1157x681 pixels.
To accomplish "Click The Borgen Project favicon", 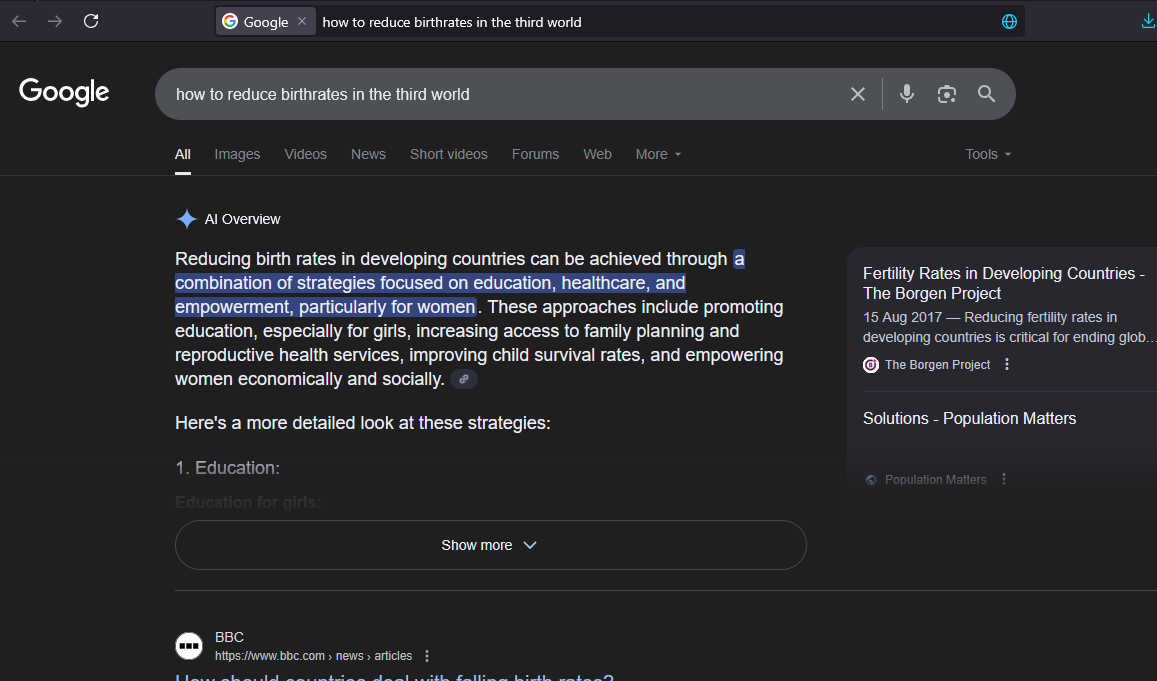I will 871,364.
